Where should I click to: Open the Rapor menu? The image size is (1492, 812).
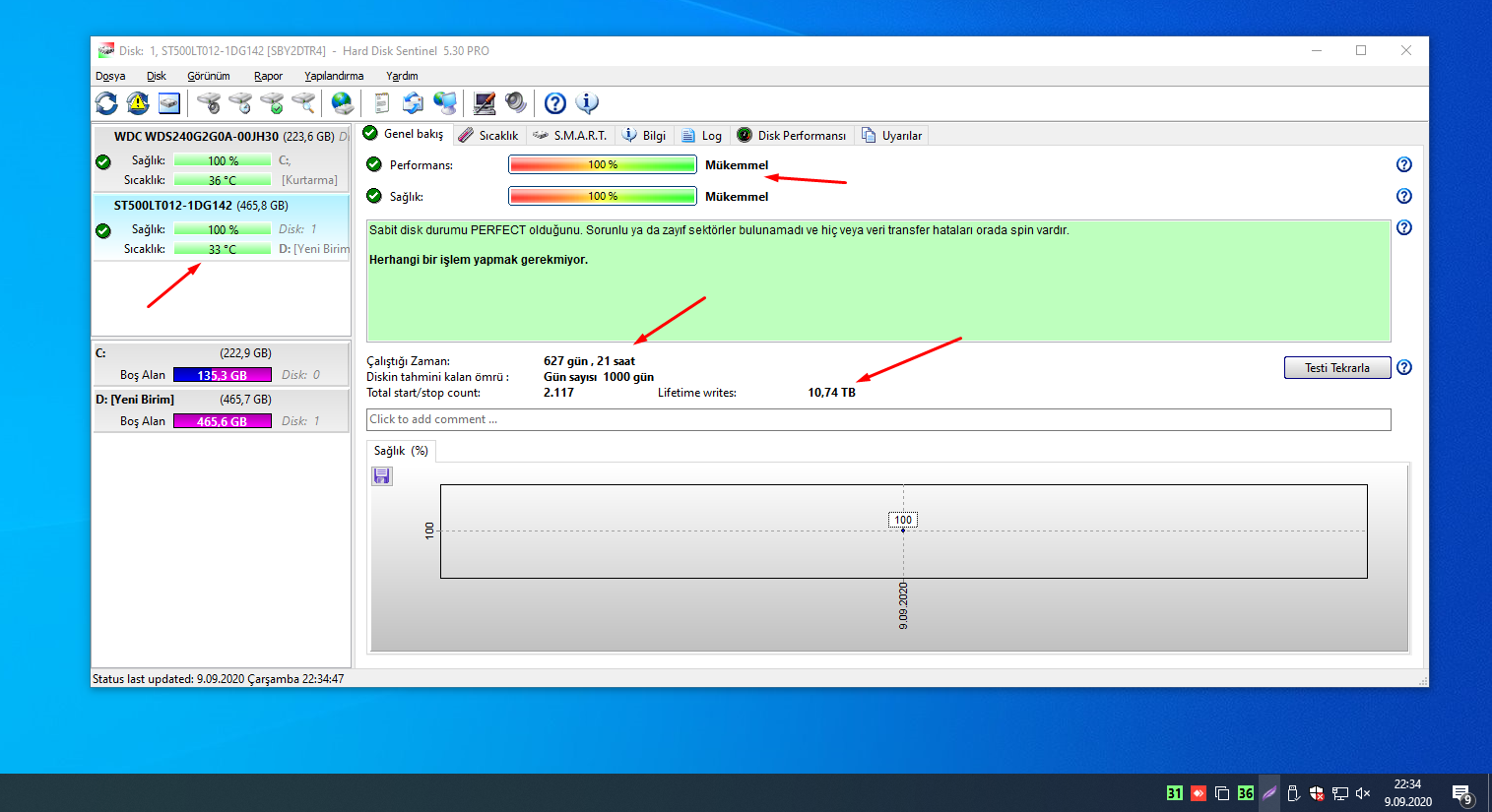(268, 76)
